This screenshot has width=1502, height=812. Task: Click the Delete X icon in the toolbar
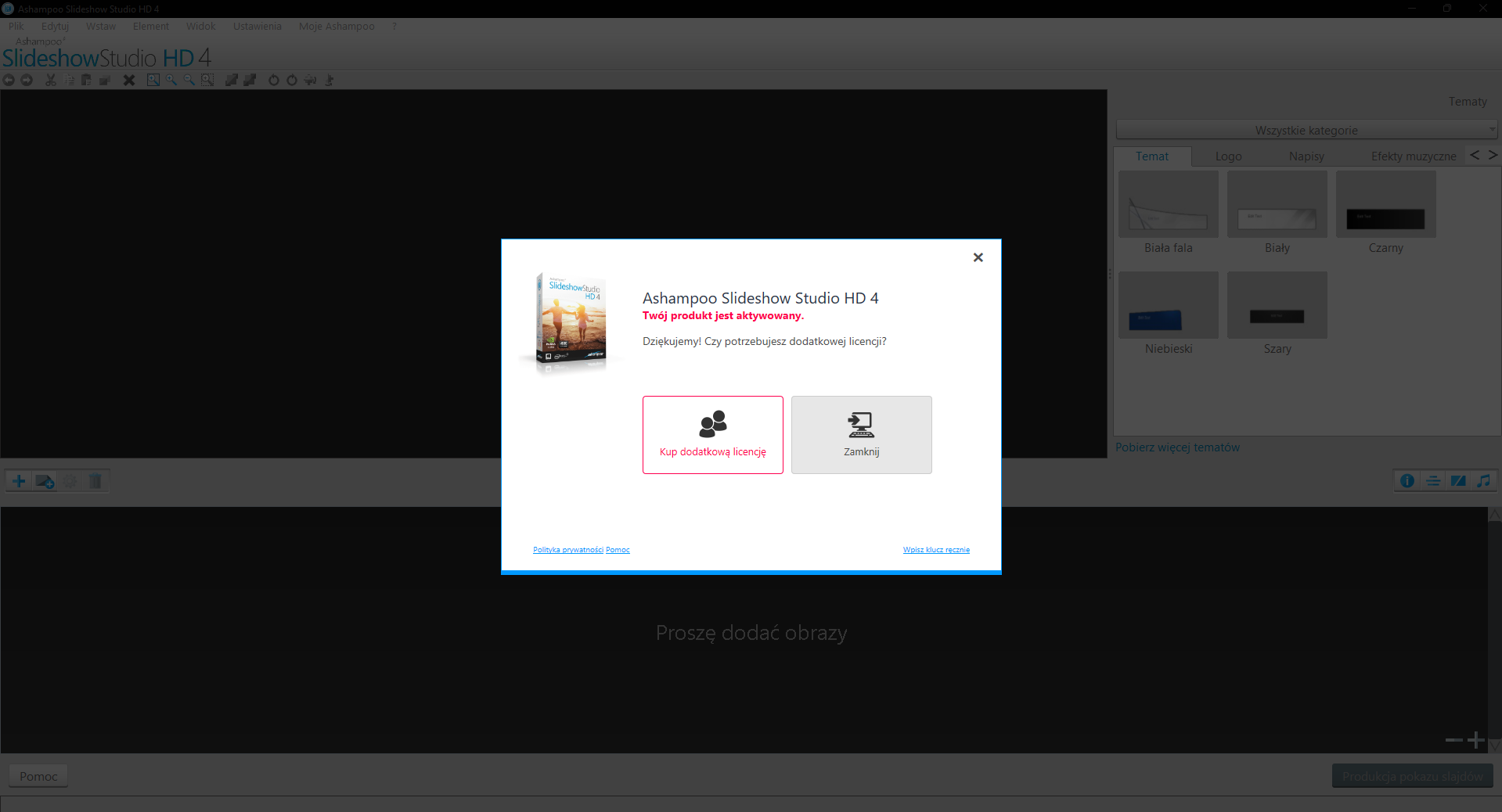129,80
